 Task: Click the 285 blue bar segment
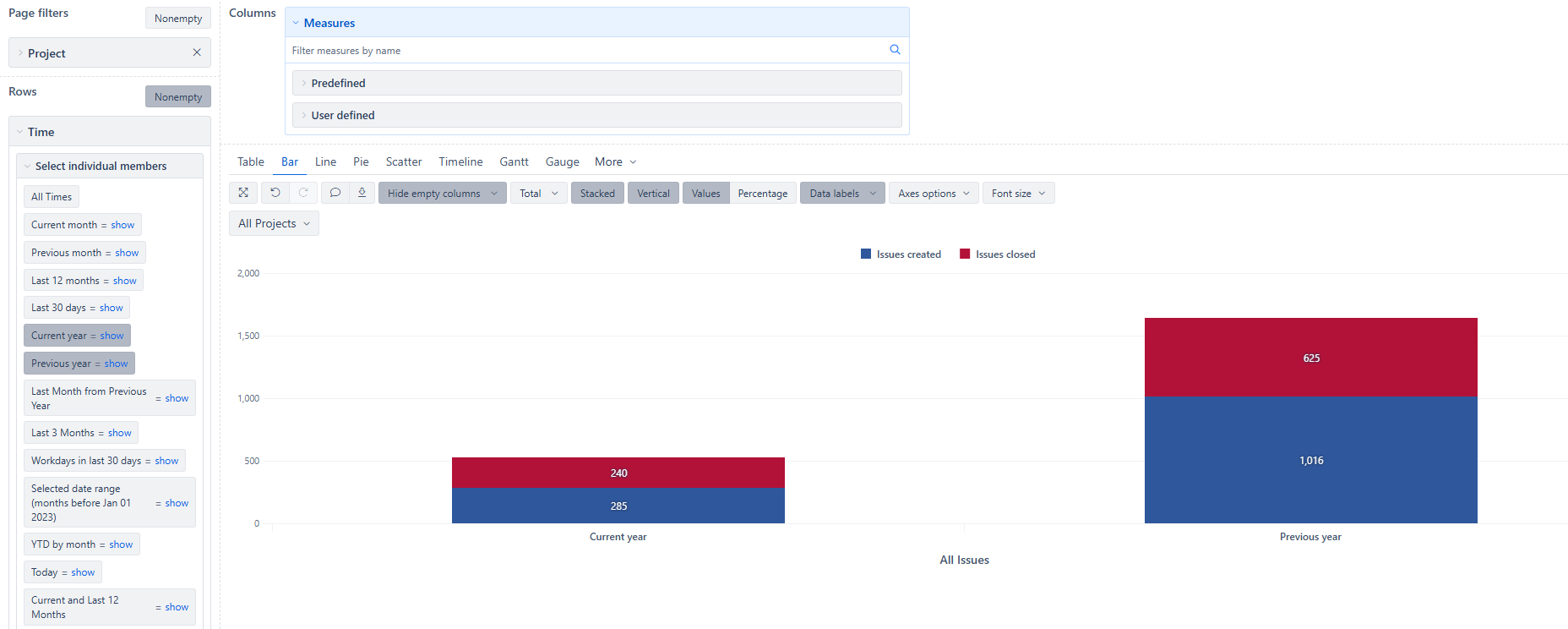(x=618, y=506)
